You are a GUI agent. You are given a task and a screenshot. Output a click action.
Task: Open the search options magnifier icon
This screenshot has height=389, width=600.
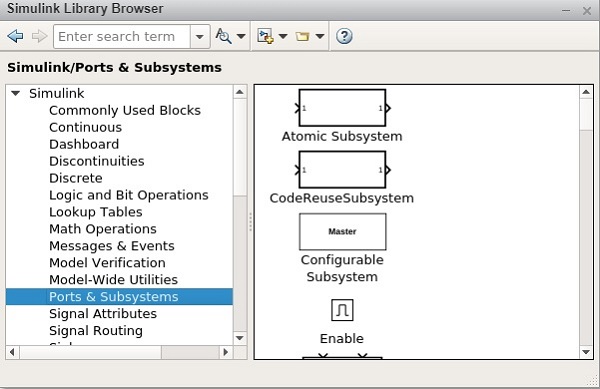(x=223, y=36)
